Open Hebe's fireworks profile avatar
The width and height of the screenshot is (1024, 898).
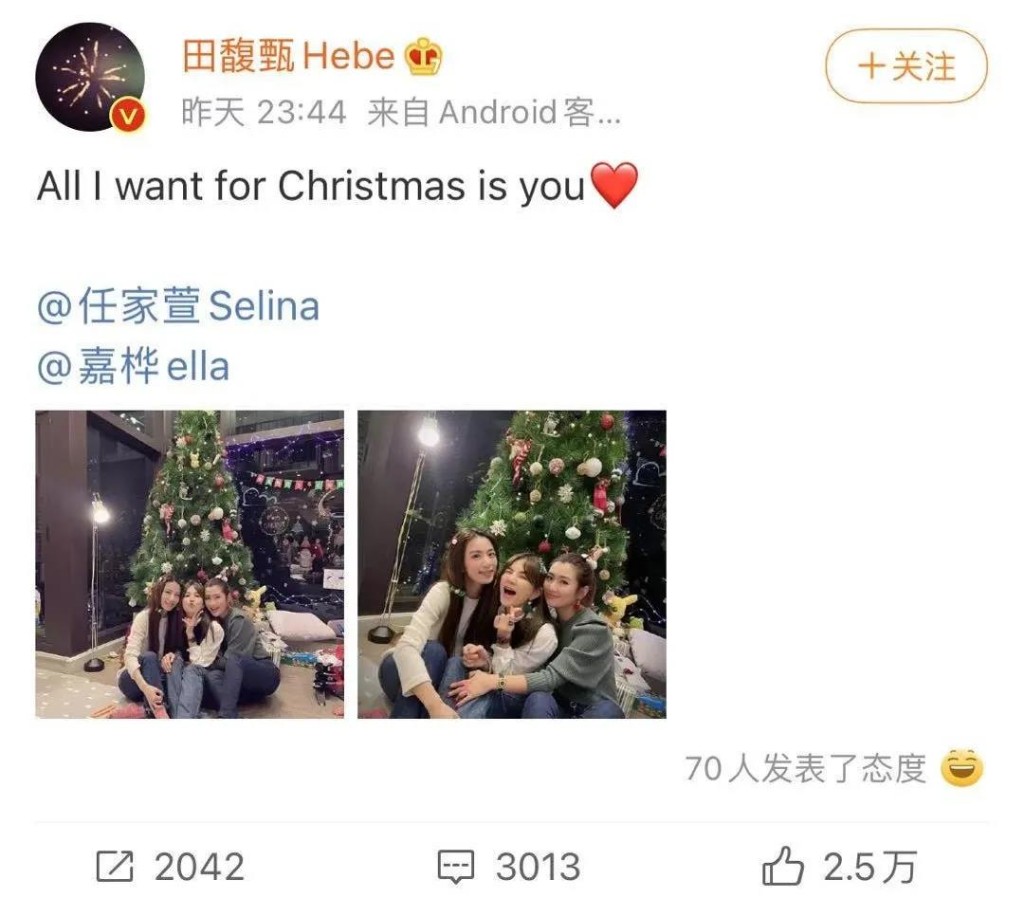click(90, 77)
